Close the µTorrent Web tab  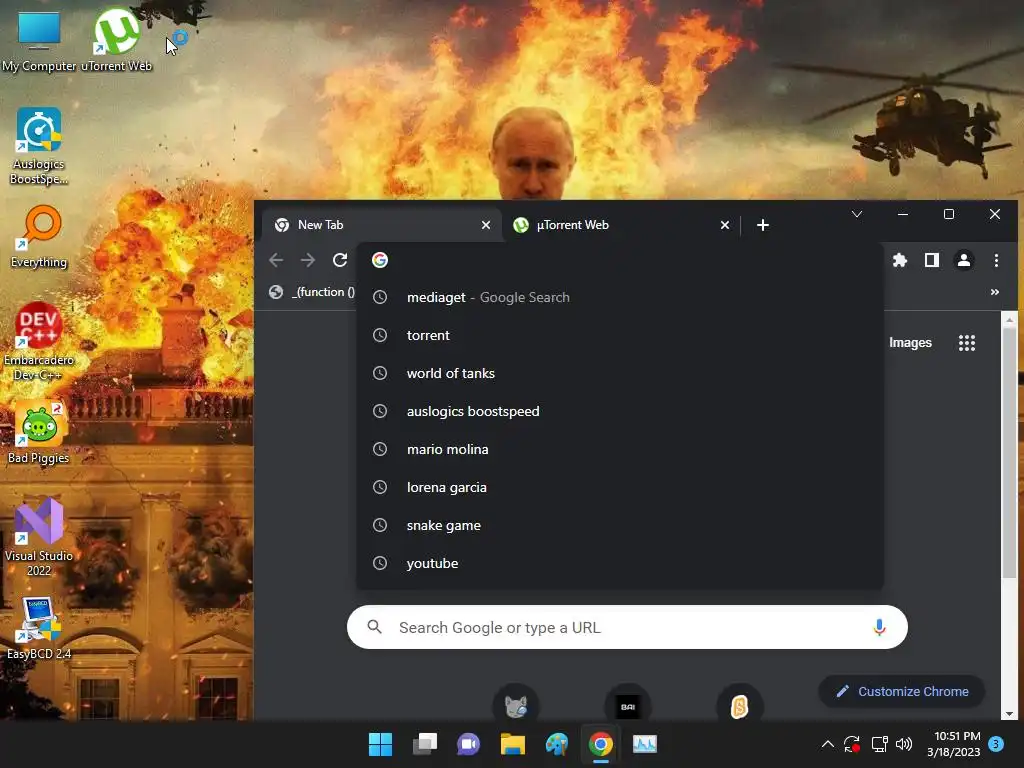click(x=725, y=225)
